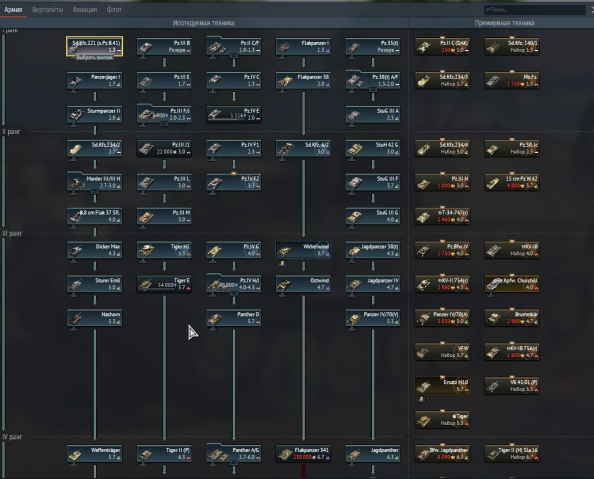Viewport: 594px width, 479px height.
Task: Expand the Pz.38(t) A/F group
Action: [x=373, y=90]
